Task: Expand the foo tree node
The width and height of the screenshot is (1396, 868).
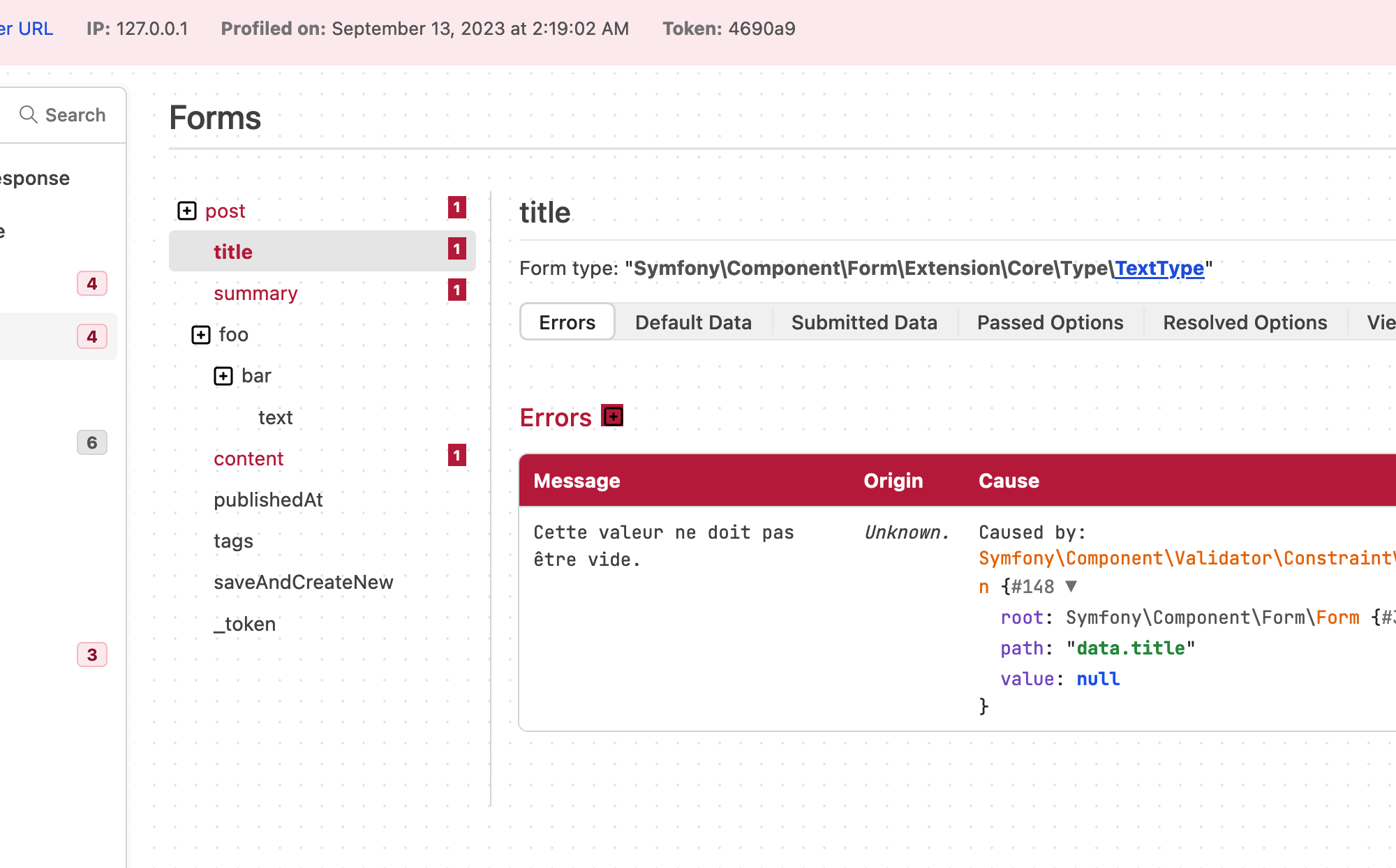Action: (x=201, y=335)
